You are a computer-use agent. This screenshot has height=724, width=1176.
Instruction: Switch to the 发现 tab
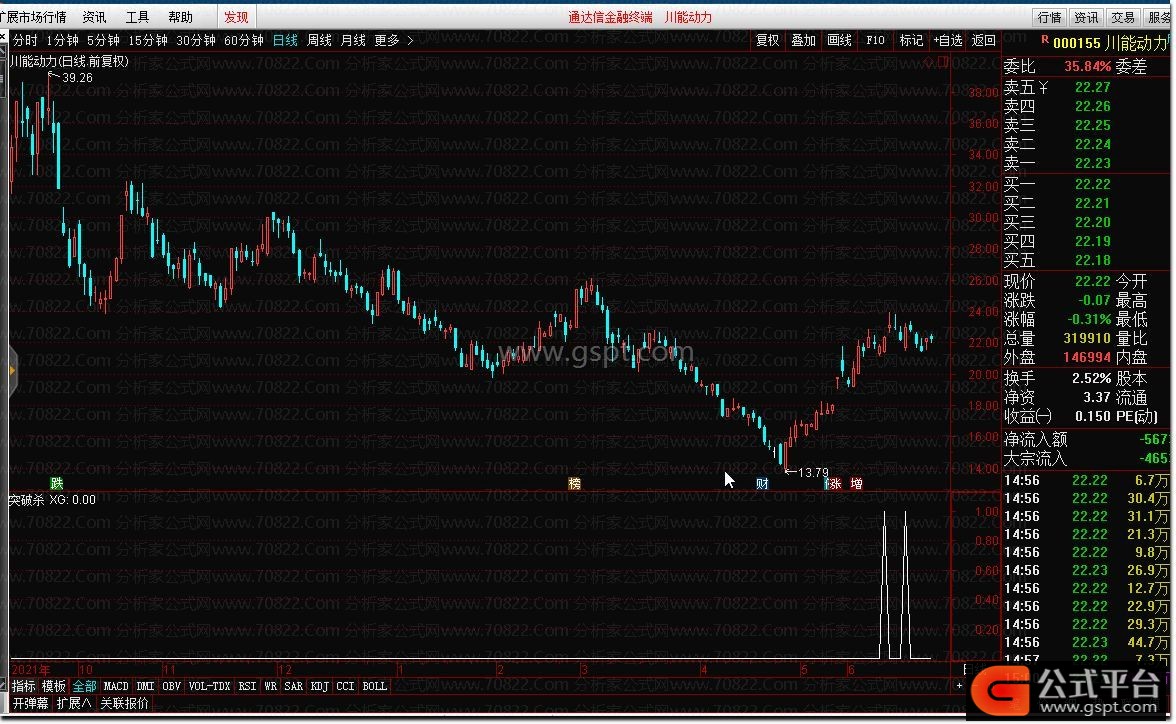click(236, 17)
